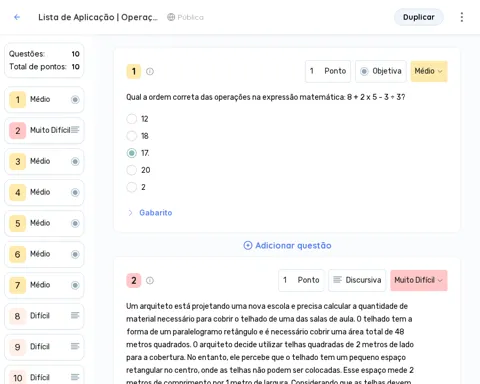Jump to question 5 Médio in sidebar
480x384 pixels.
[x=44, y=223]
